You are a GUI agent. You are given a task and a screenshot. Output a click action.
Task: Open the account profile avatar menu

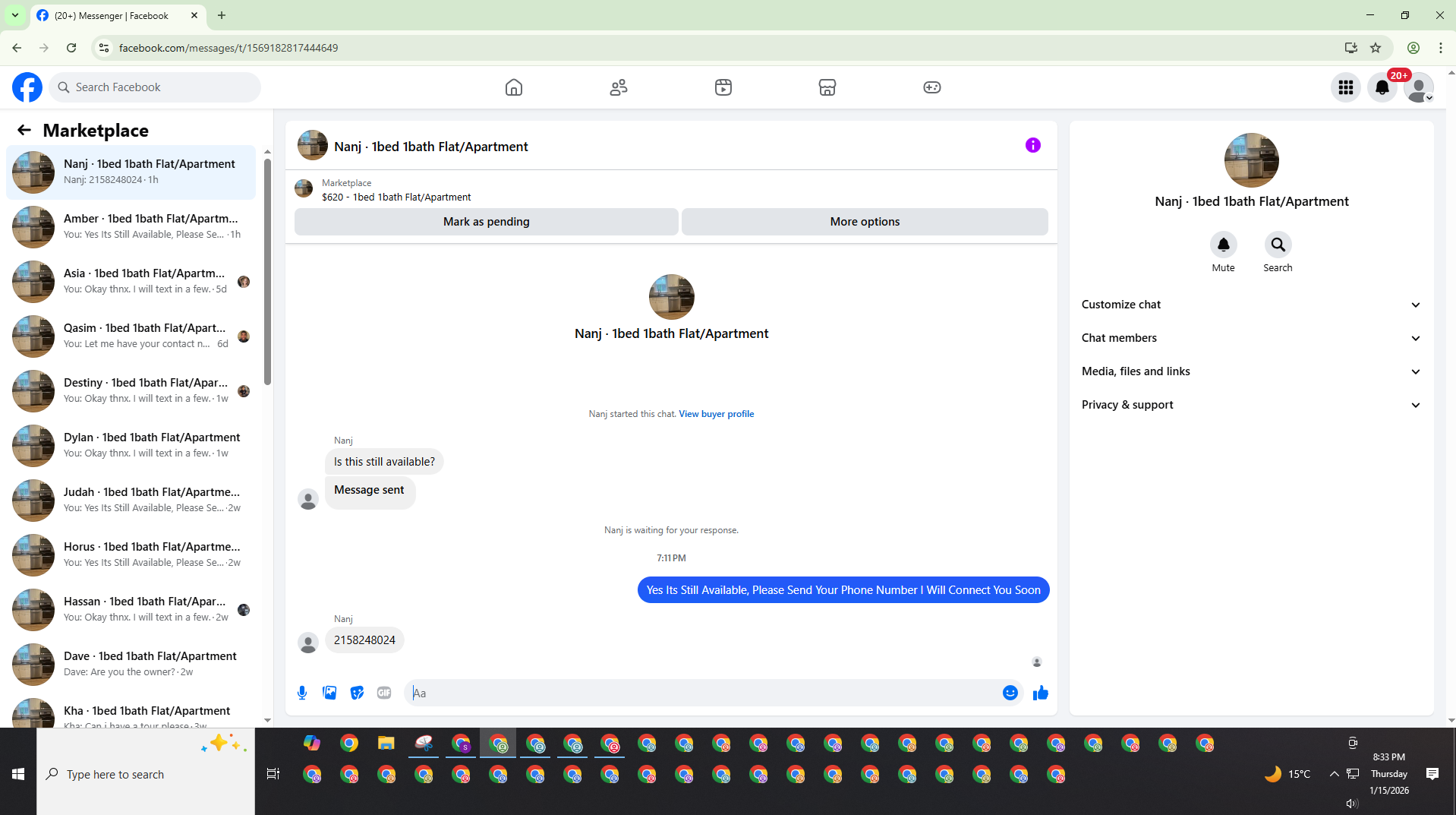point(1419,87)
